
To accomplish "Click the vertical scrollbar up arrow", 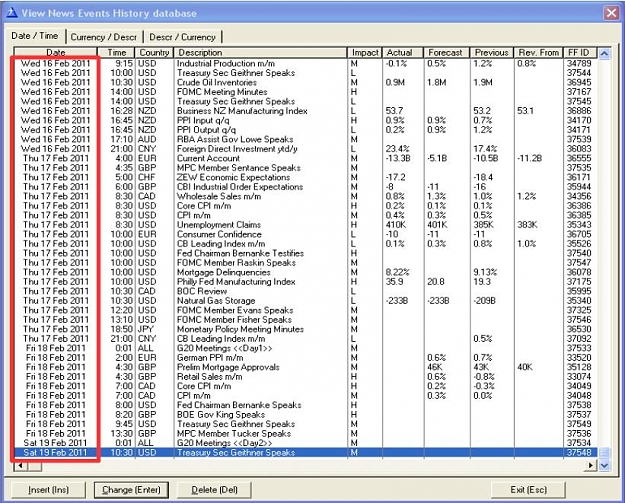I will [x=604, y=53].
